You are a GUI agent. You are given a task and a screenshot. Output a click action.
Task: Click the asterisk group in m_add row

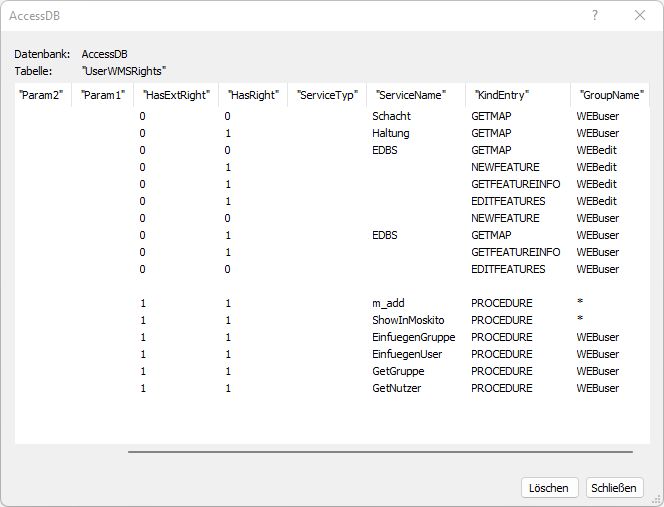pos(580,302)
